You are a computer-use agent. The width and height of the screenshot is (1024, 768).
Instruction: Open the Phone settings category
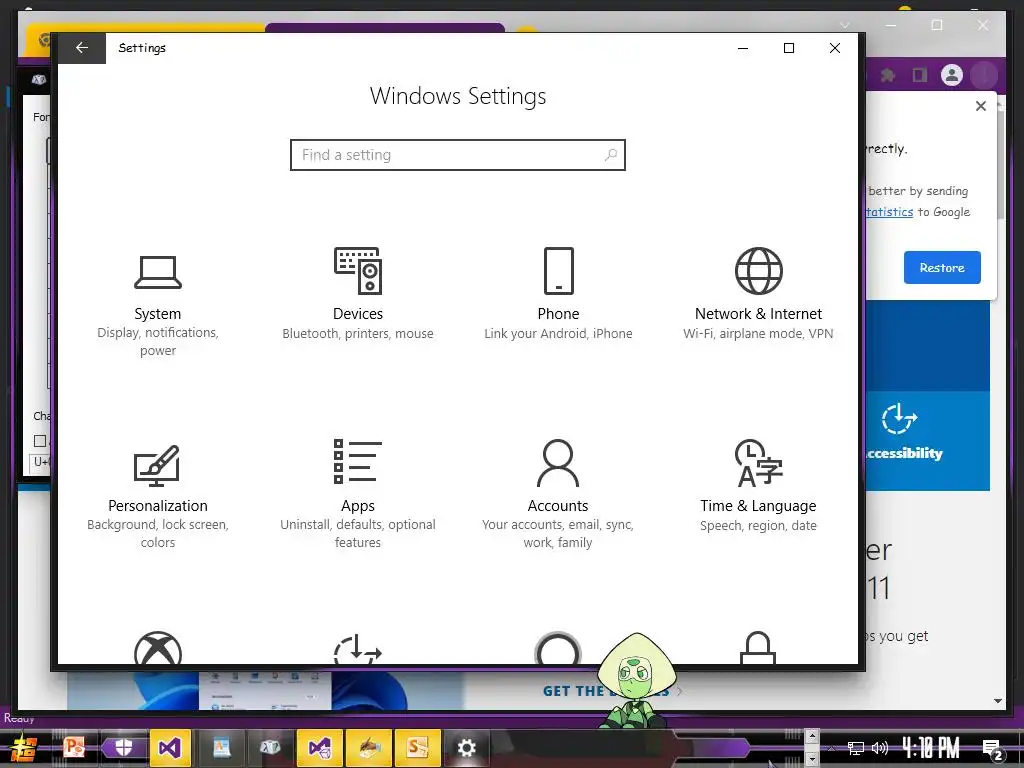(558, 294)
